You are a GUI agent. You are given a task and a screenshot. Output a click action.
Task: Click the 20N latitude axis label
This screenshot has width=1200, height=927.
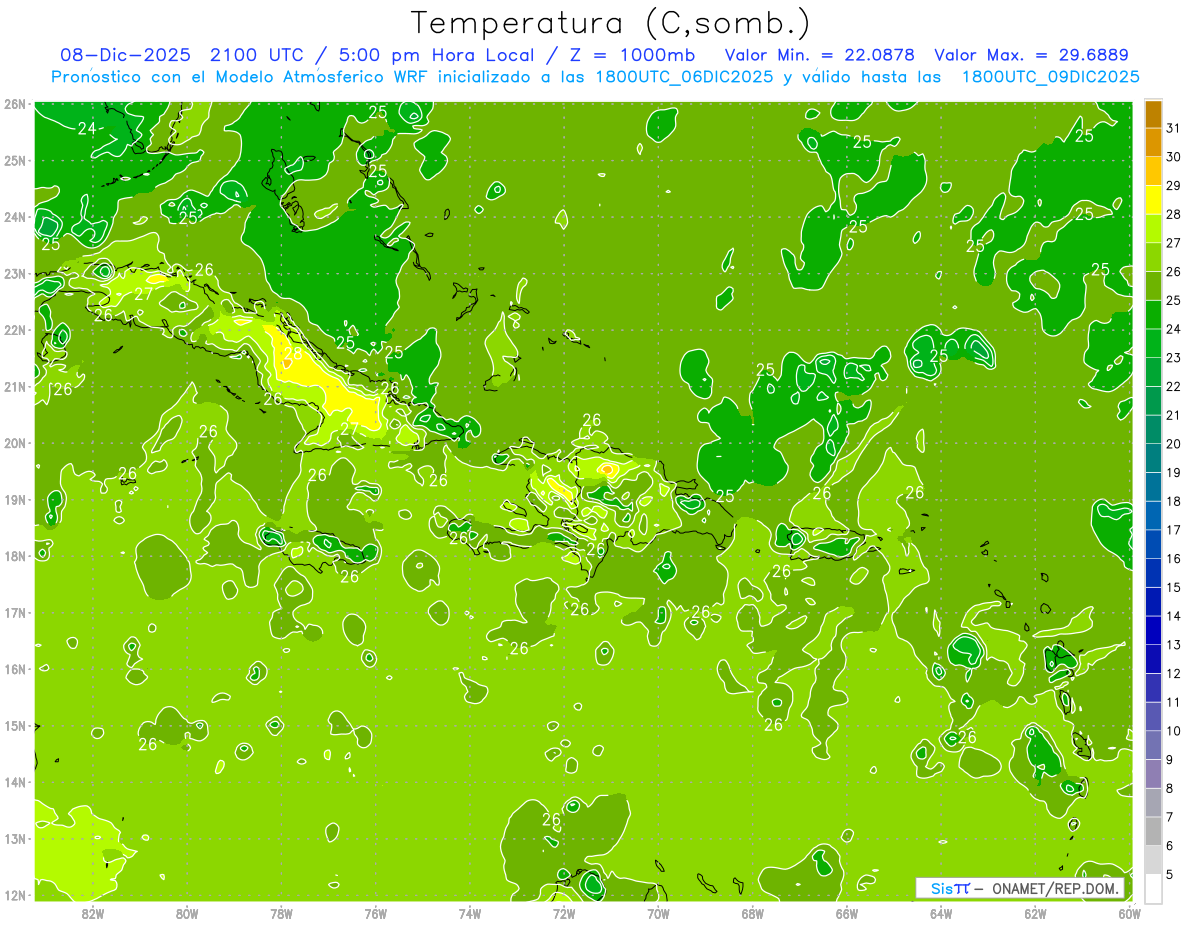coord(14,443)
